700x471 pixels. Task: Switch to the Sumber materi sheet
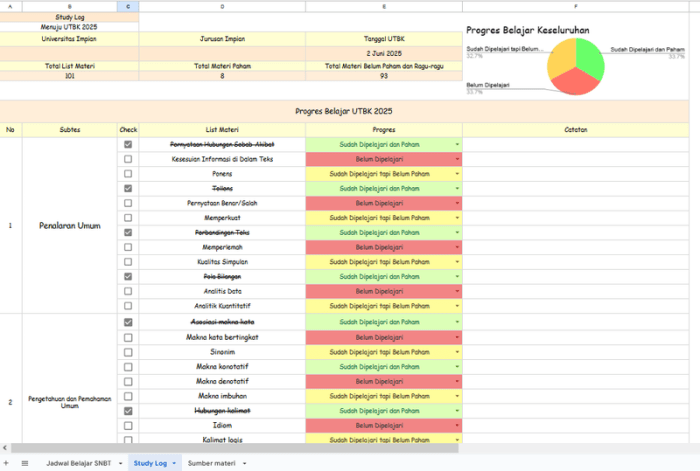pos(212,464)
